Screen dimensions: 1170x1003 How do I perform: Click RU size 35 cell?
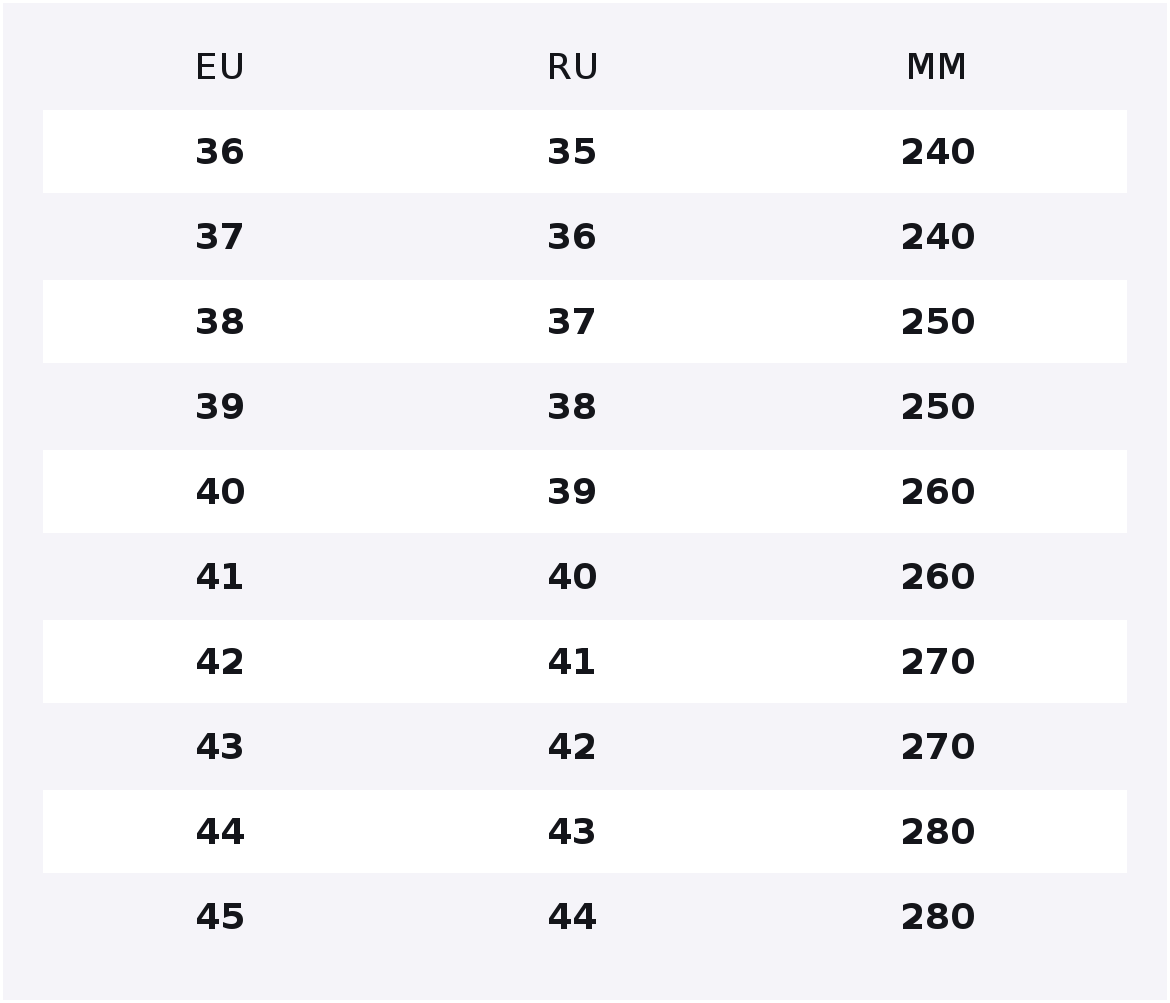(572, 151)
